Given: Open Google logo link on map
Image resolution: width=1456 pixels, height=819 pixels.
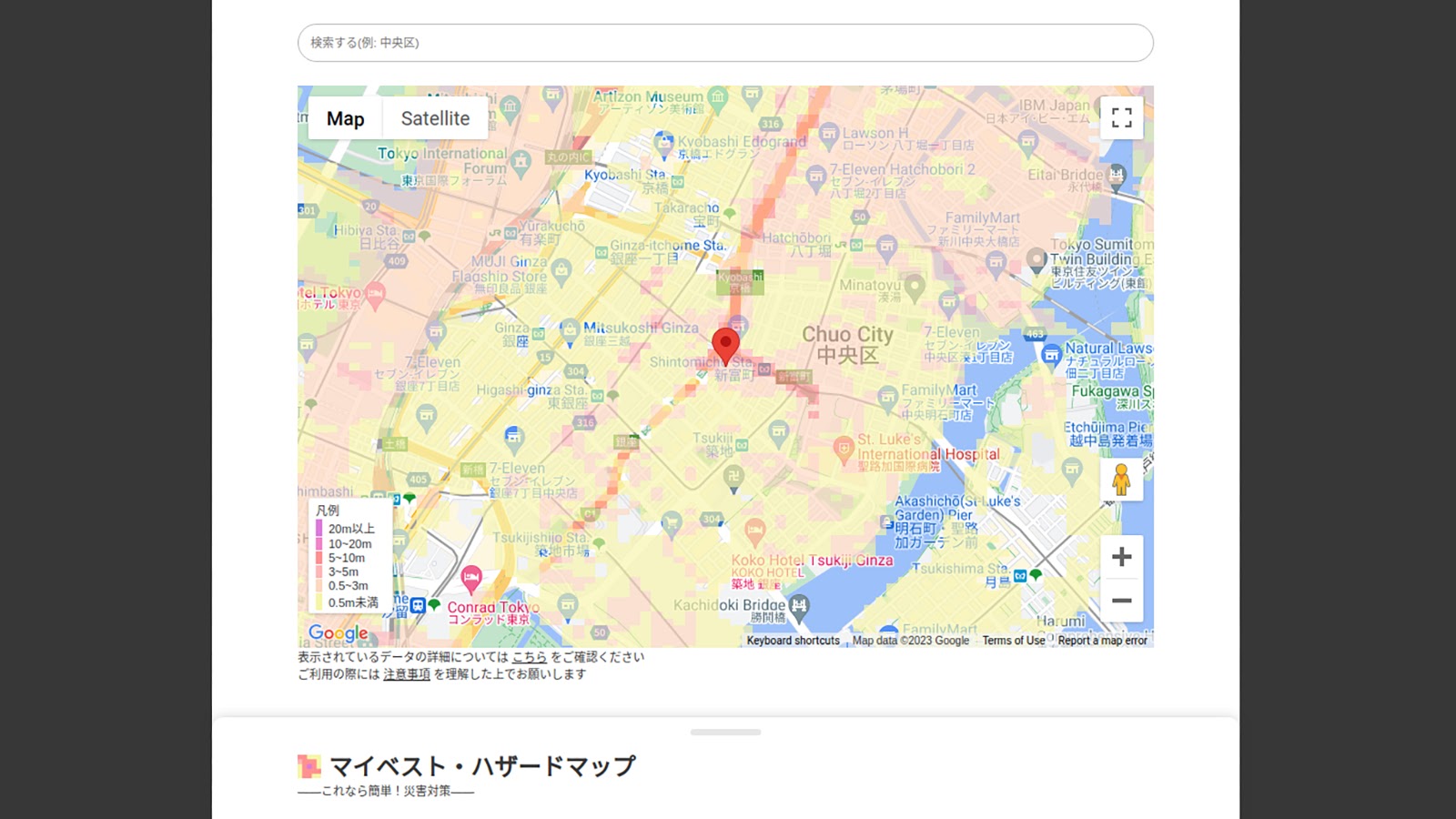Looking at the screenshot, I should pyautogui.click(x=339, y=632).
